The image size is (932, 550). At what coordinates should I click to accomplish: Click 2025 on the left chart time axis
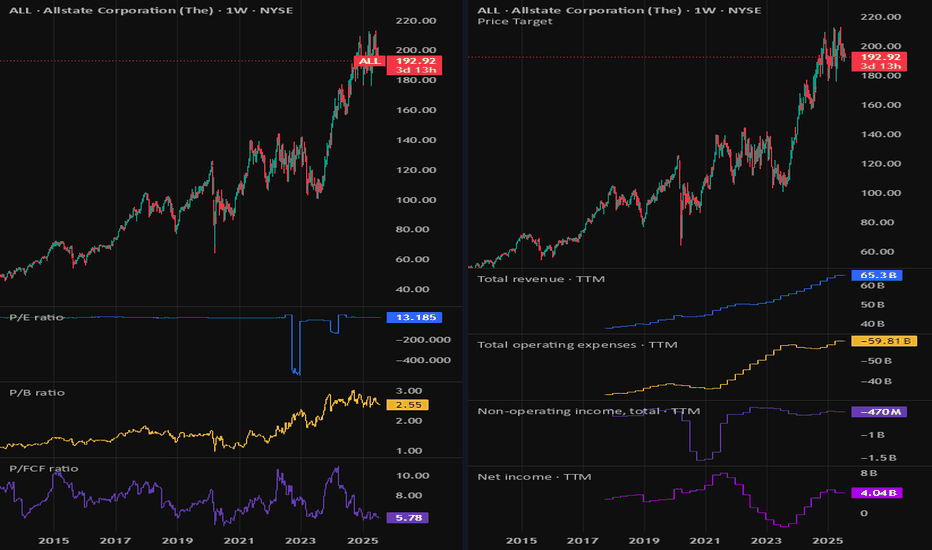363,540
